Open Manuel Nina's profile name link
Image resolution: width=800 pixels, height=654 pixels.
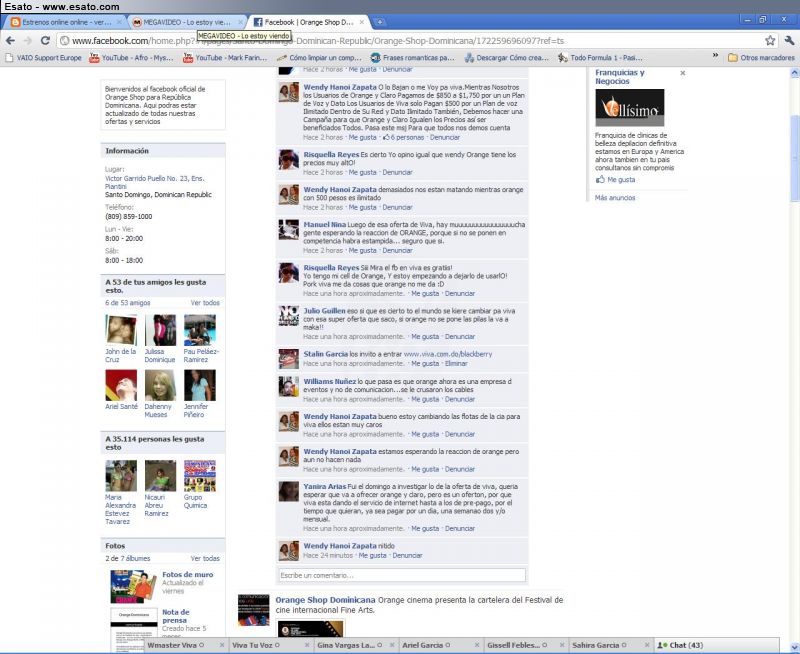[324, 224]
